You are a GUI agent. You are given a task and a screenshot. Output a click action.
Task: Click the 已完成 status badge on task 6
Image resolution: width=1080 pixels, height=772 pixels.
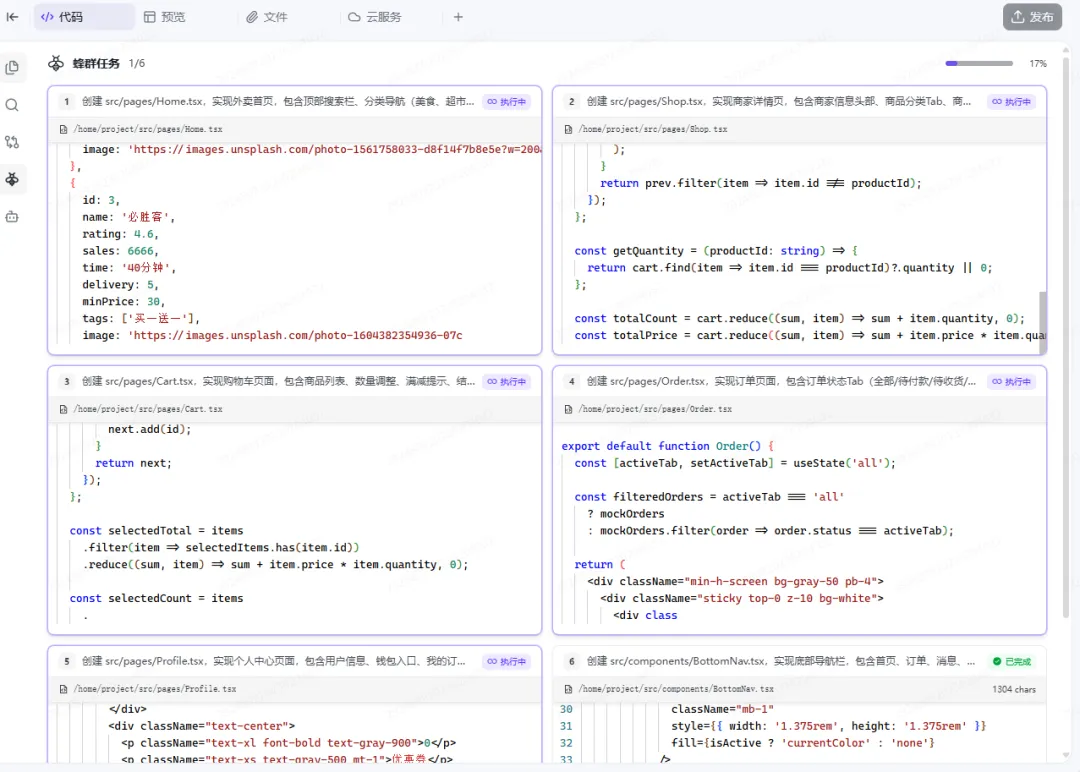pos(1012,661)
